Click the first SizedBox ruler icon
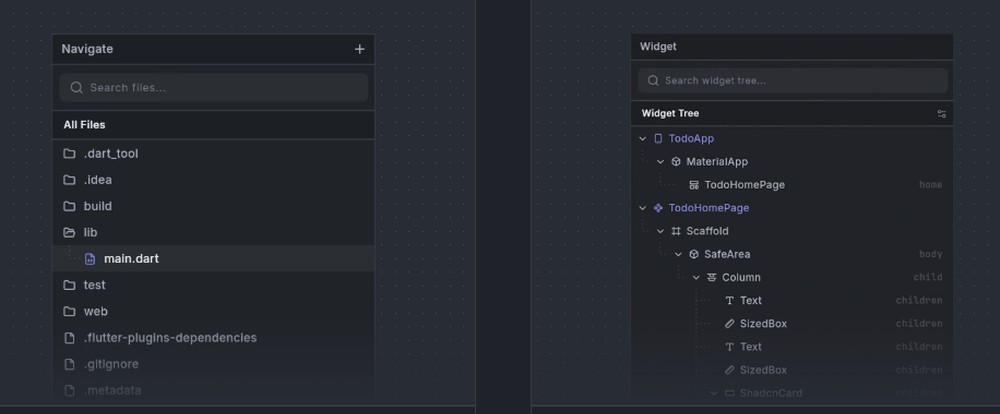Screen dimensions: 1000x414 [x=730, y=323]
